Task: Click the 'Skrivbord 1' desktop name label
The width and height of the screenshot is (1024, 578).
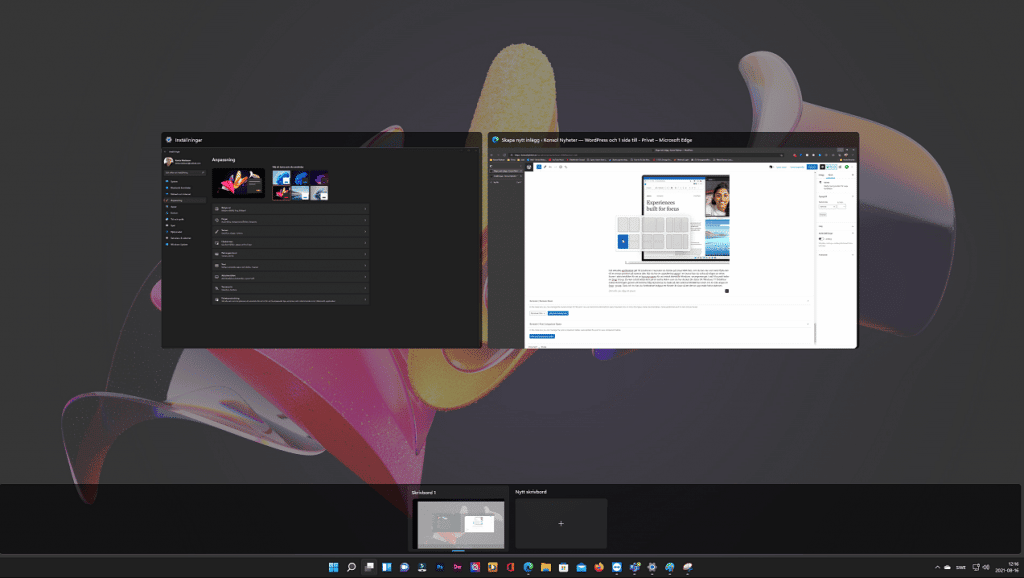Action: (x=423, y=492)
